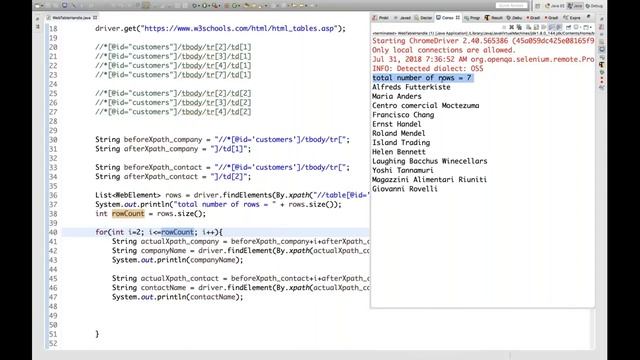This screenshot has width=640, height=360.
Task: Click the commented xpath tr[7]/td[1] on line 23
Action: [x=173, y=75]
